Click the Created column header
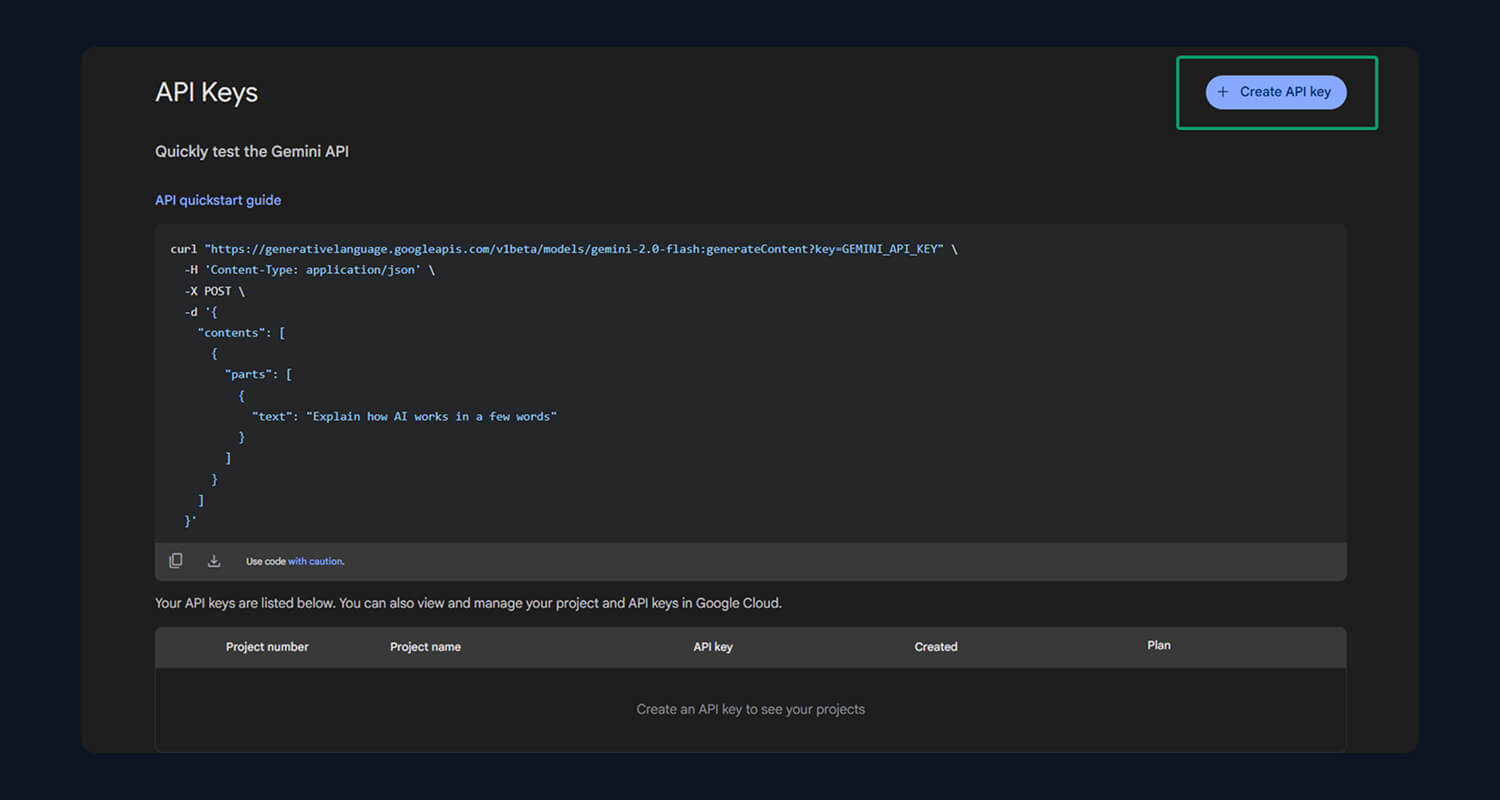The width and height of the screenshot is (1500, 800). 936,647
